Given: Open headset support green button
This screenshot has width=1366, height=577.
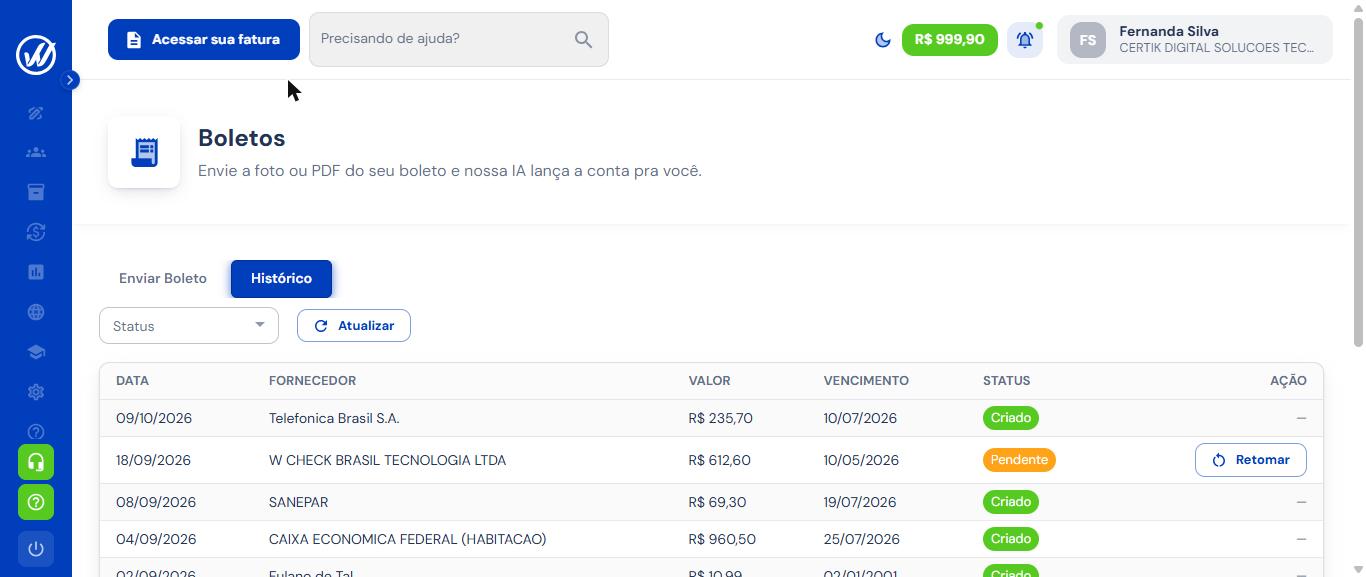Looking at the screenshot, I should pyautogui.click(x=36, y=462).
